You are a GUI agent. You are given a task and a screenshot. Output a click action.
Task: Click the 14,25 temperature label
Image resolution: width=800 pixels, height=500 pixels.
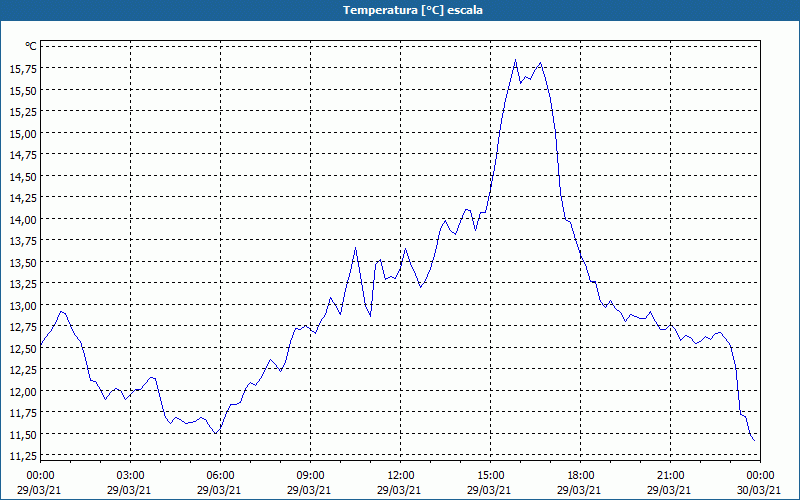click(x=23, y=197)
